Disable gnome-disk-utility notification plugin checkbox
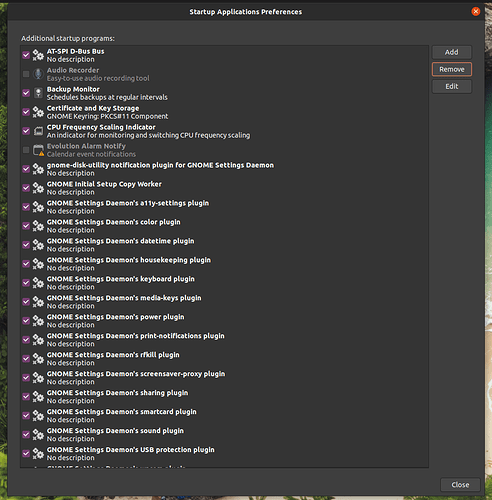Screen dimensions: 492x500 tap(26, 169)
